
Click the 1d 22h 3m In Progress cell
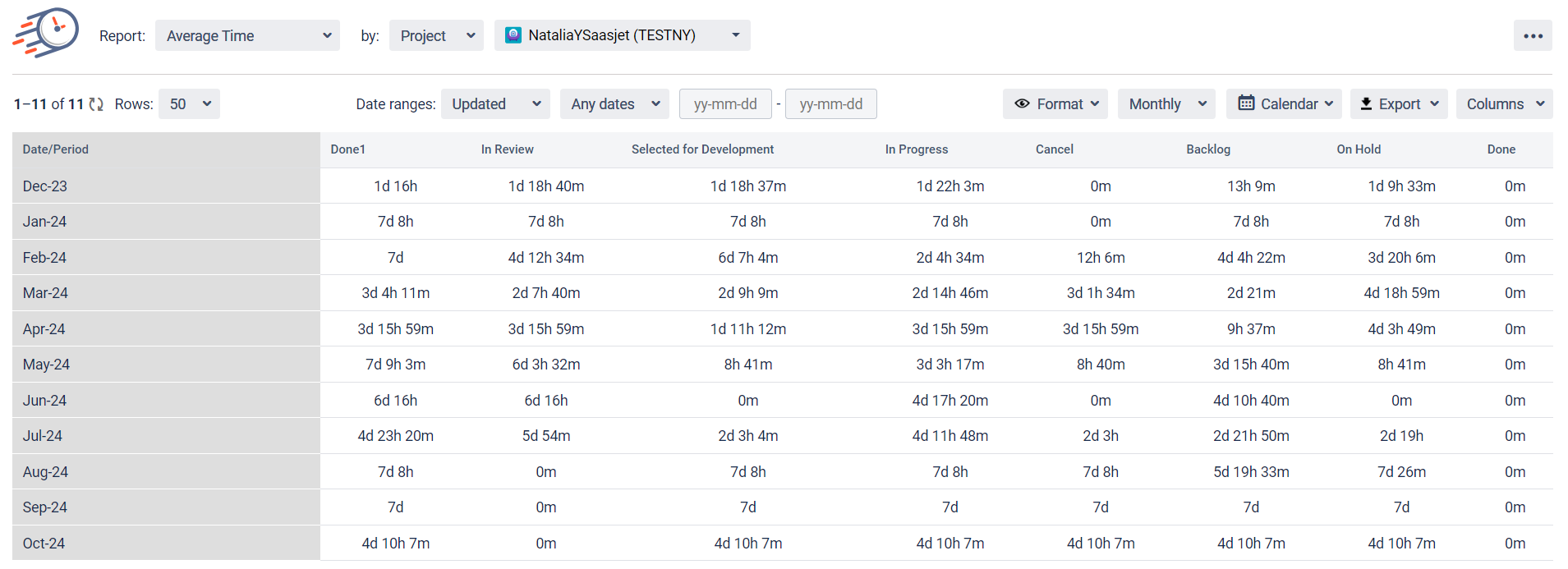pos(950,186)
